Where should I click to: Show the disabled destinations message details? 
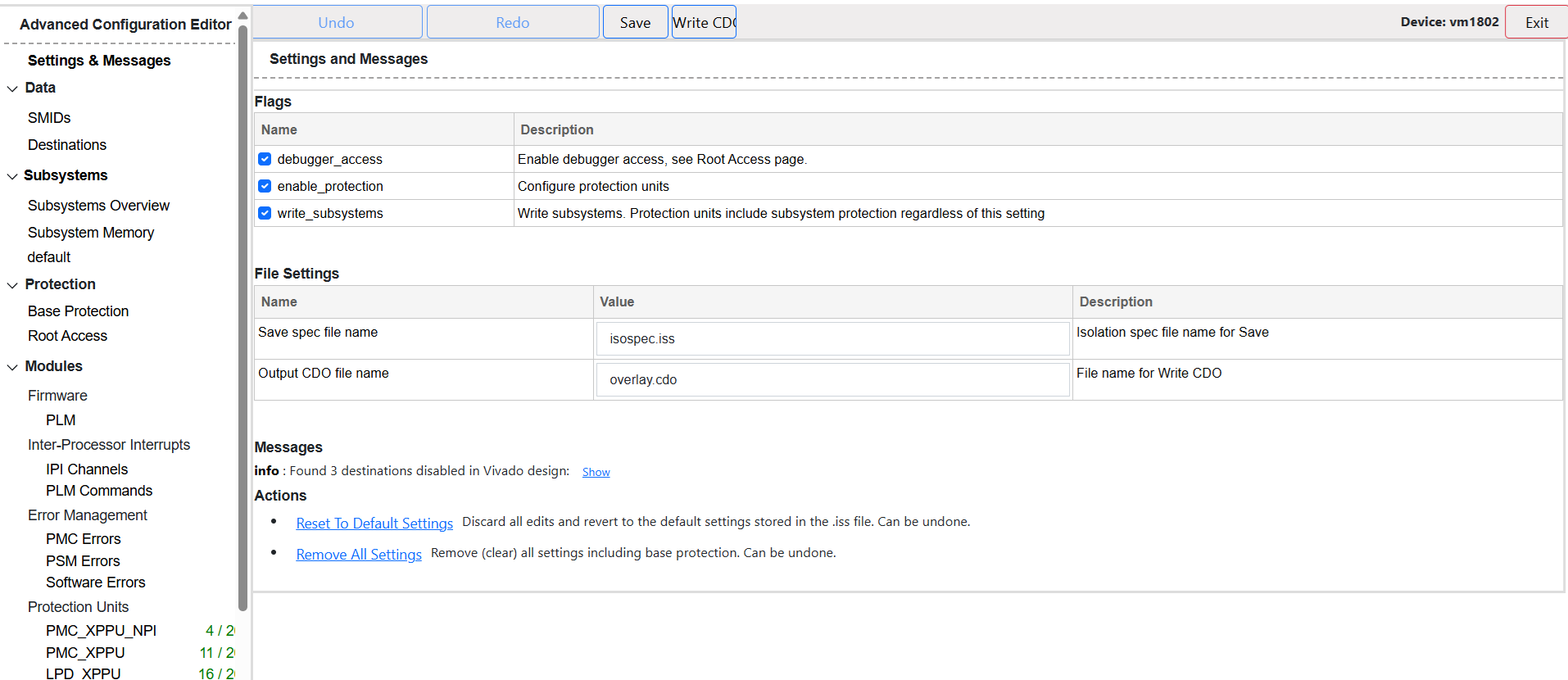(596, 472)
